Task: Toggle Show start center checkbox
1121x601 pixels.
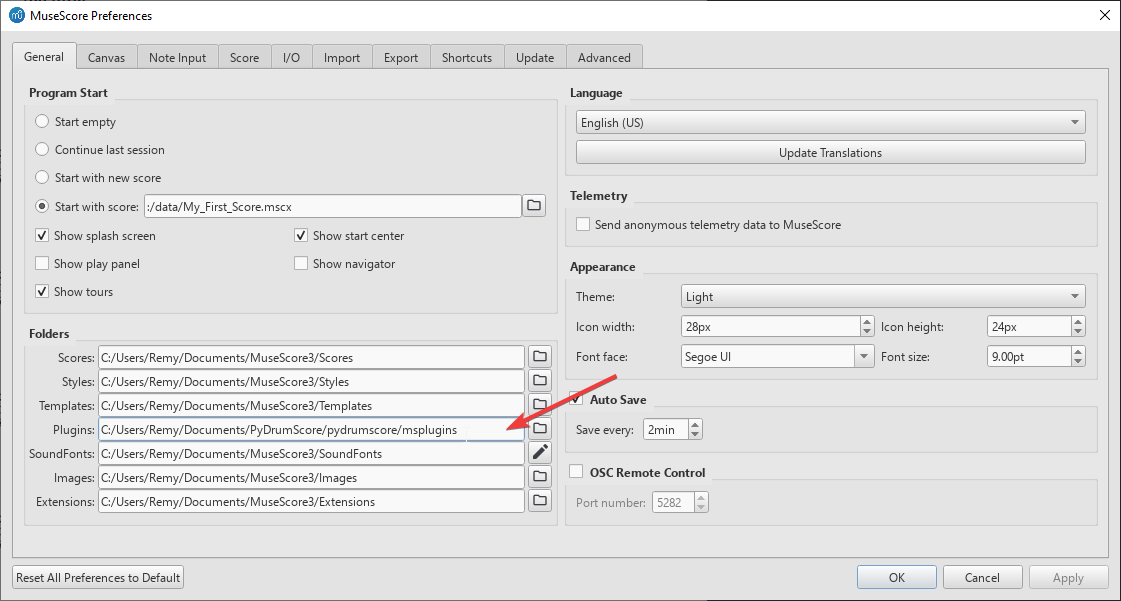Action: (x=301, y=235)
